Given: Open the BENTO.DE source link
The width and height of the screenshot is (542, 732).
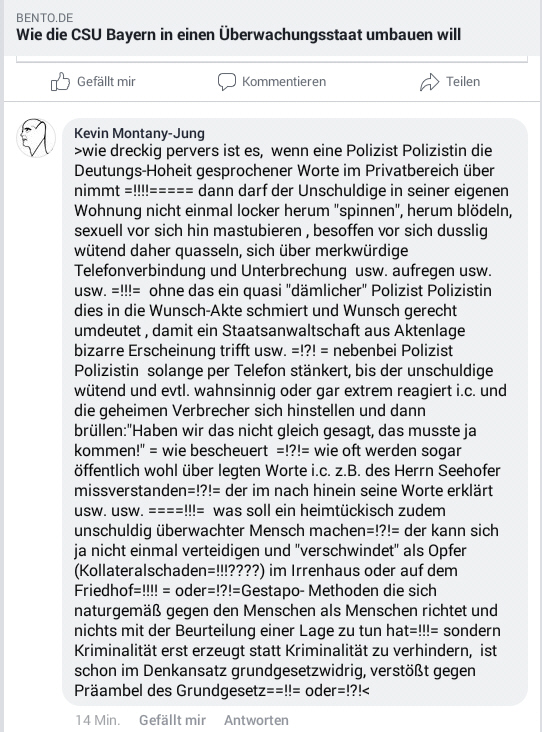Looking at the screenshot, I should (x=45, y=18).
